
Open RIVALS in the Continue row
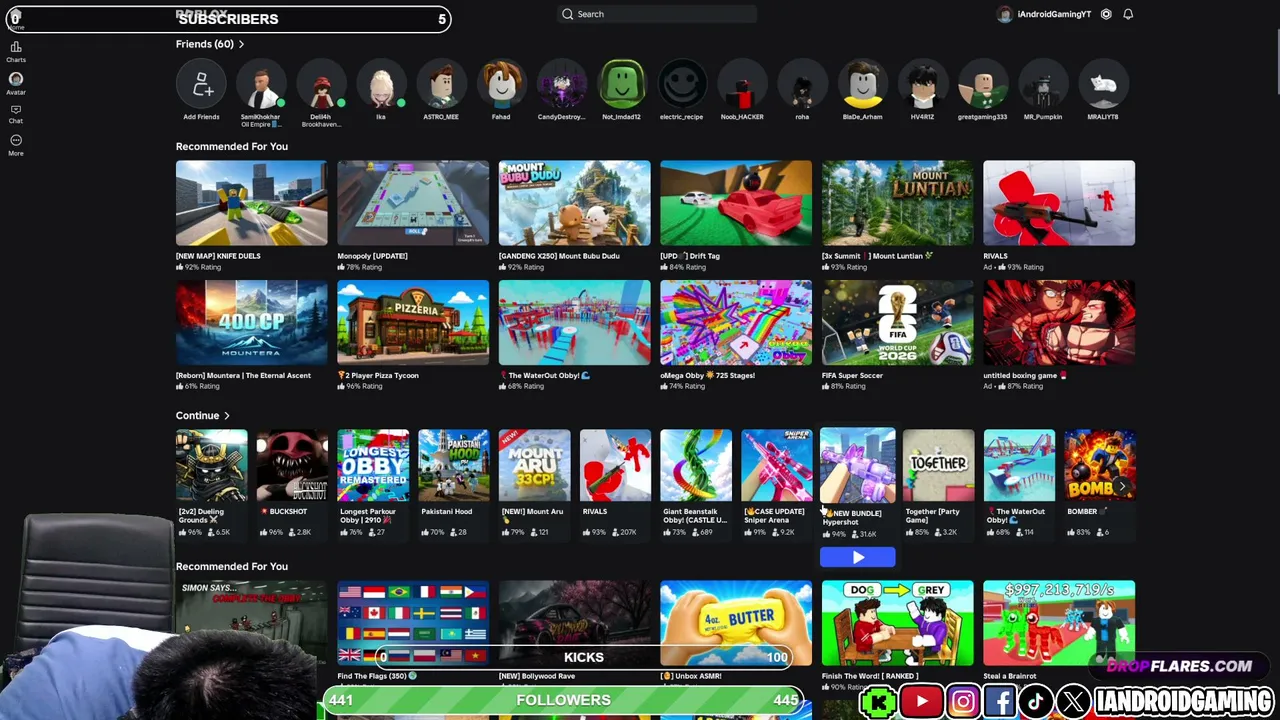615,466
